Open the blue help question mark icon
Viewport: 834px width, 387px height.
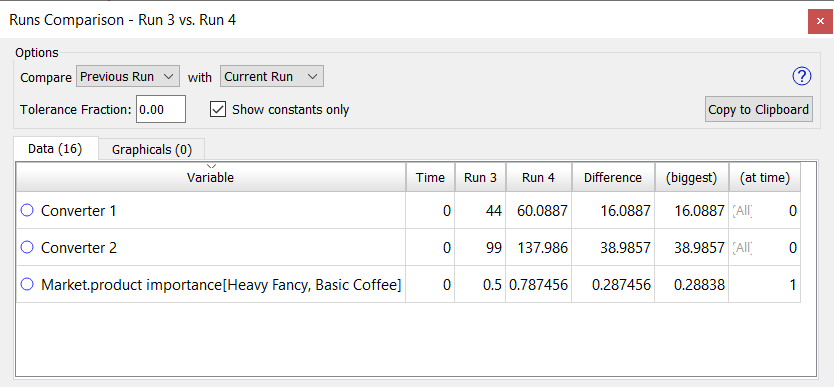click(x=802, y=77)
